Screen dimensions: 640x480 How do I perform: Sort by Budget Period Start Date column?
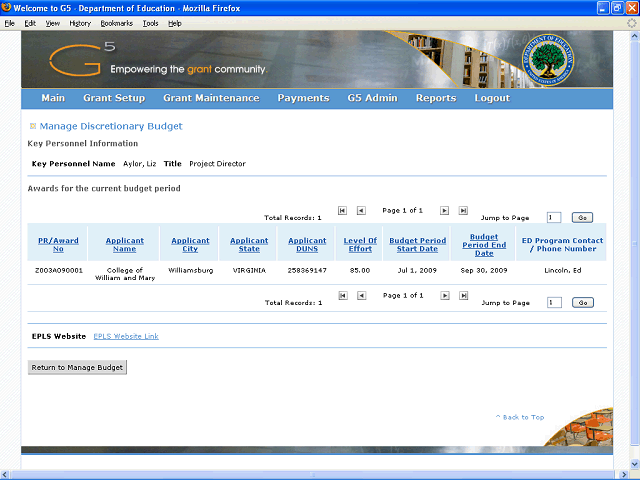pyautogui.click(x=418, y=245)
